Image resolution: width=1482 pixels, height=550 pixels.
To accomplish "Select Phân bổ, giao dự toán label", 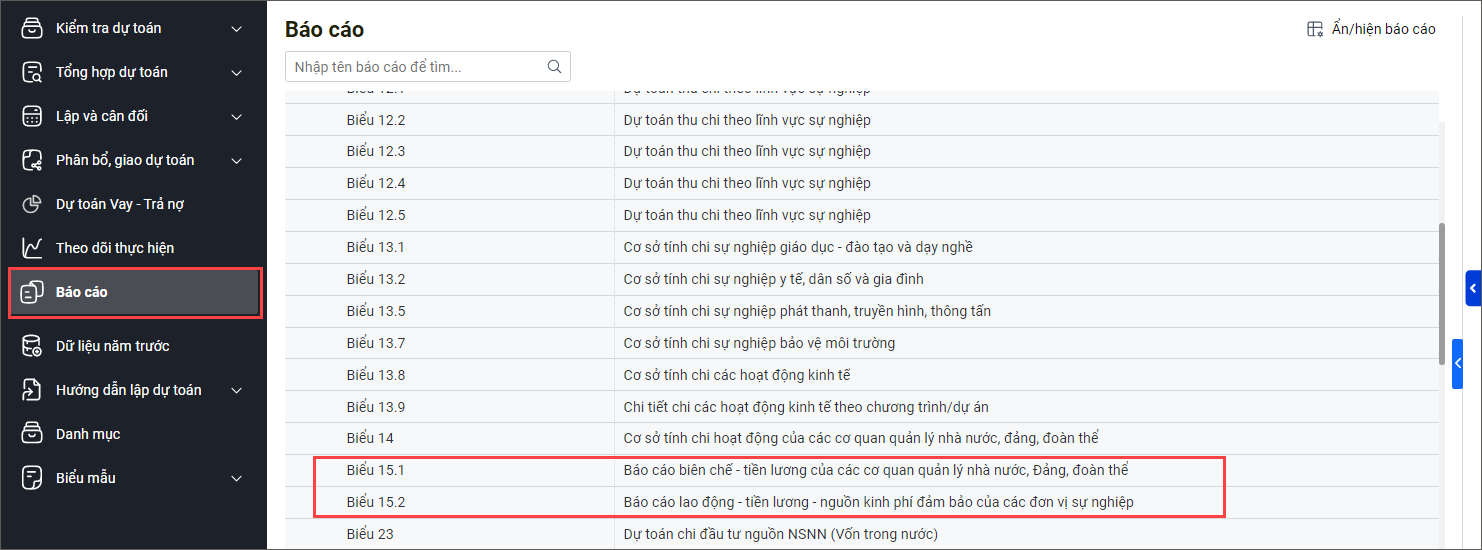I will pos(125,160).
